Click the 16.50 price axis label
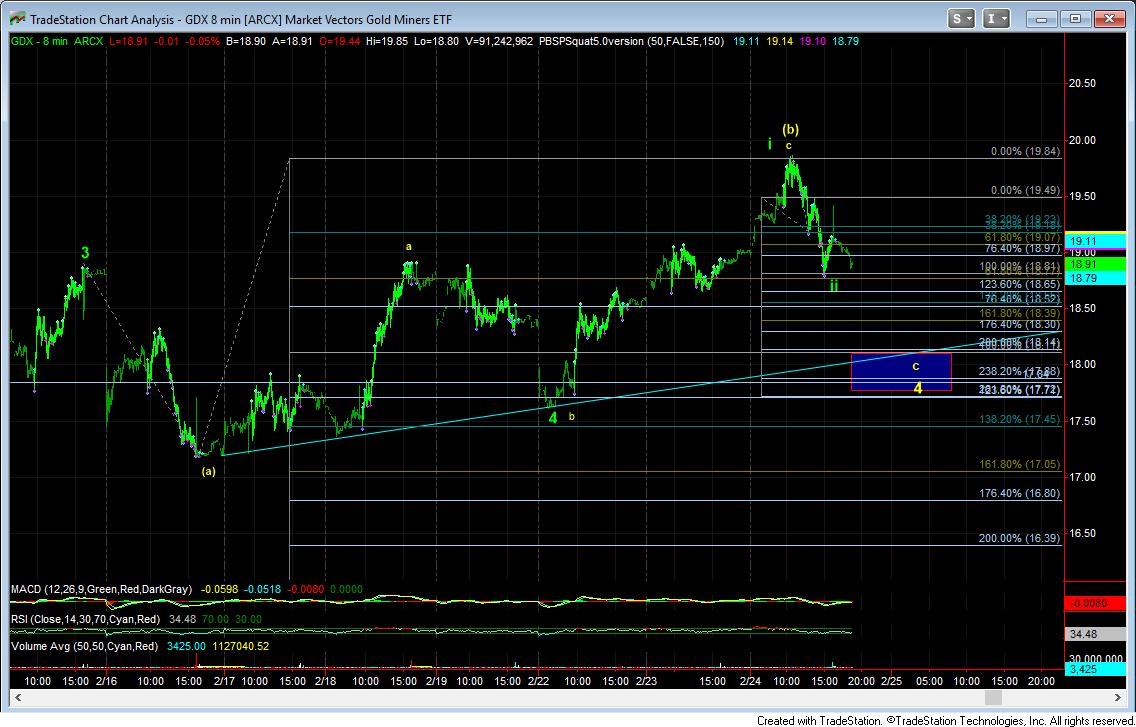 pyautogui.click(x=1082, y=533)
